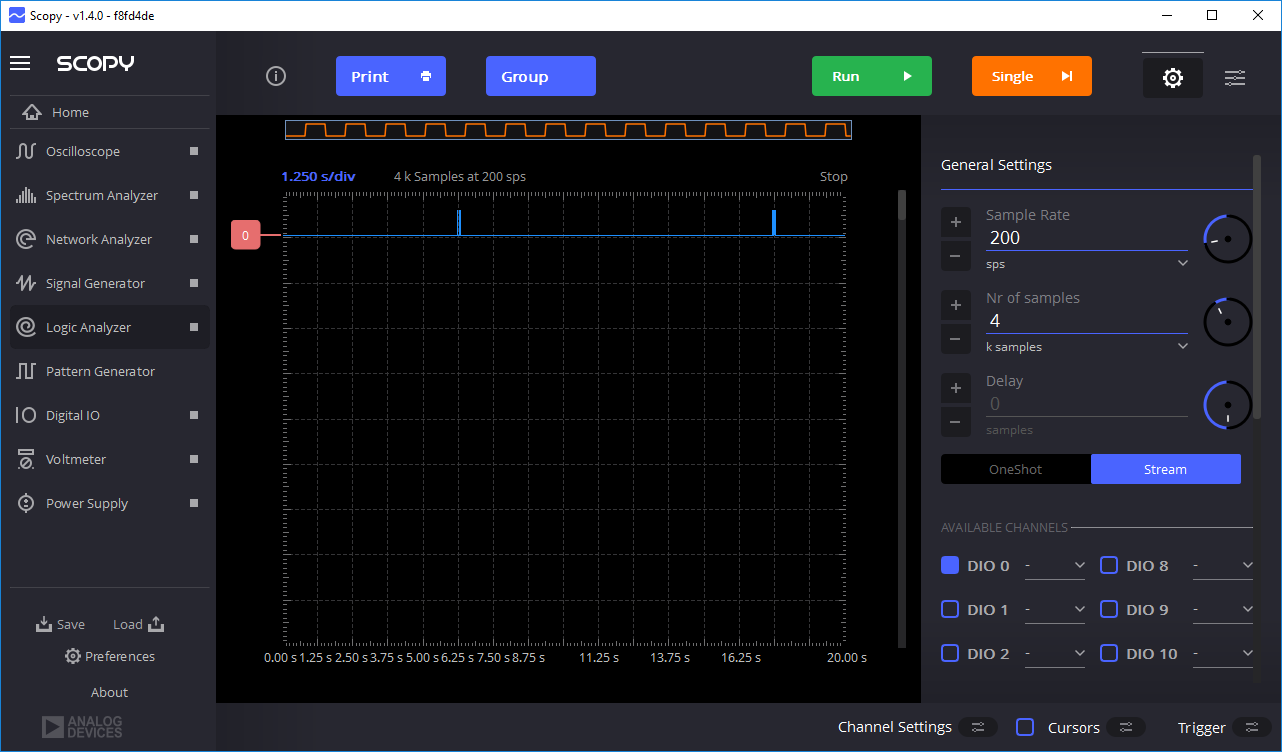Open the k samples unit dropdown

pyautogui.click(x=1087, y=346)
